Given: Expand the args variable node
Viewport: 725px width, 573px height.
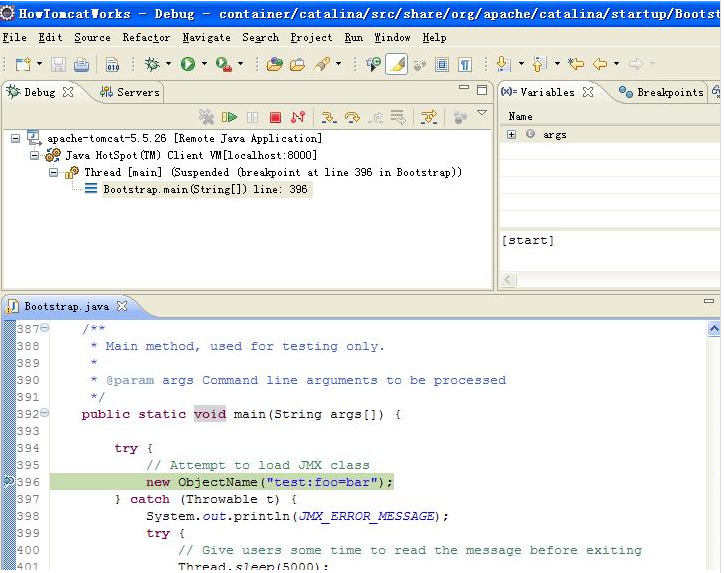Looking at the screenshot, I should coord(511,134).
